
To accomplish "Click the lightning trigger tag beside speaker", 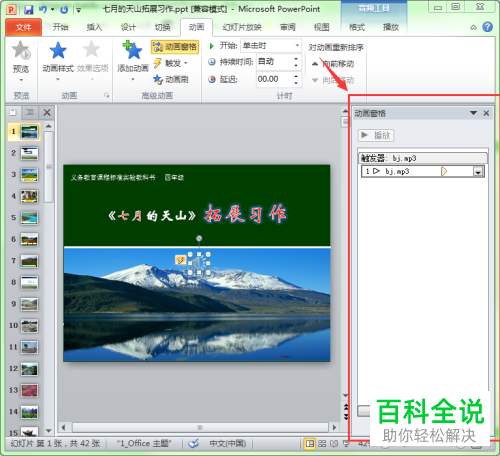I will point(180,260).
